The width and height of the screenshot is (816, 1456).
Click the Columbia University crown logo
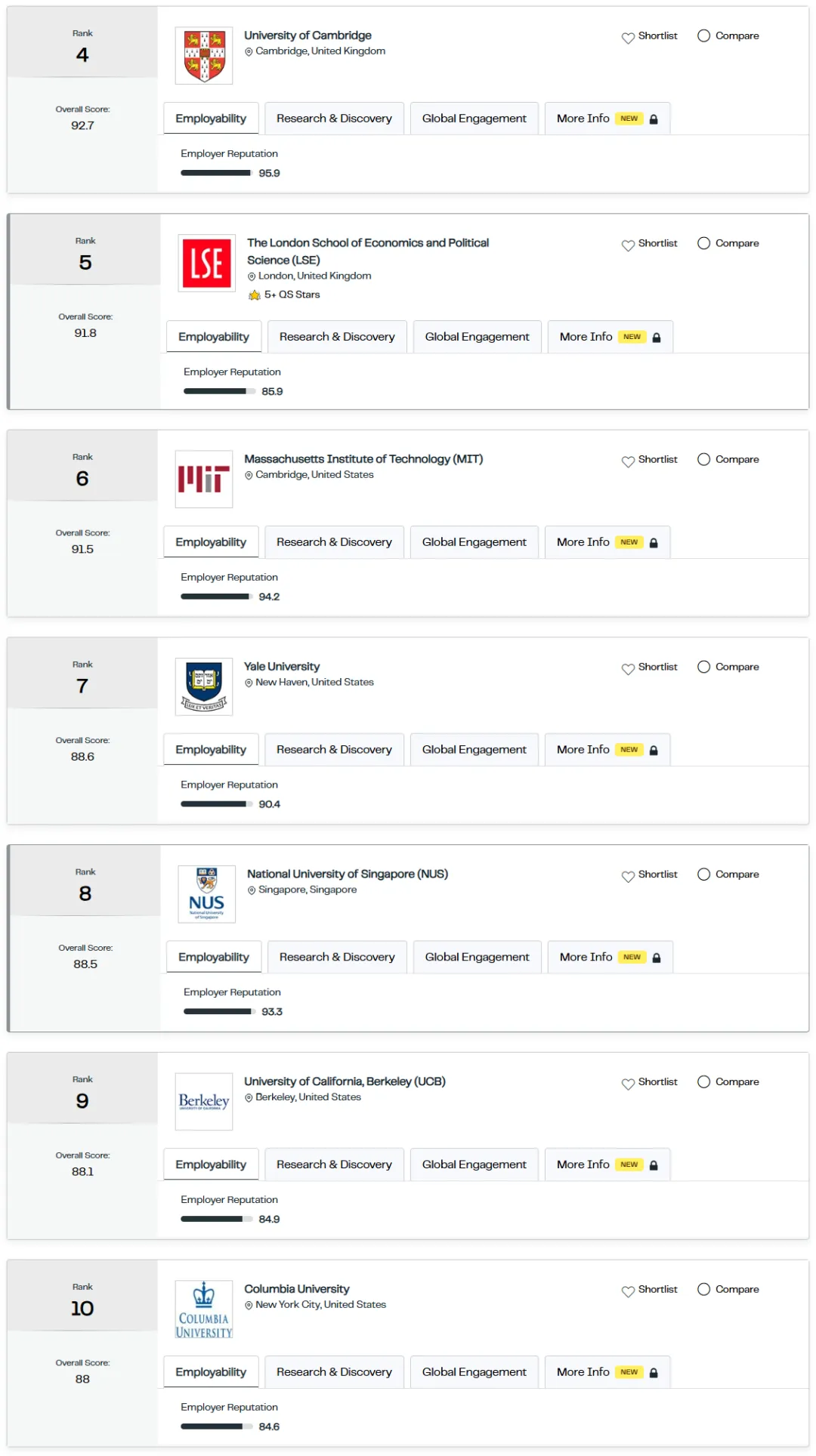pos(204,1309)
